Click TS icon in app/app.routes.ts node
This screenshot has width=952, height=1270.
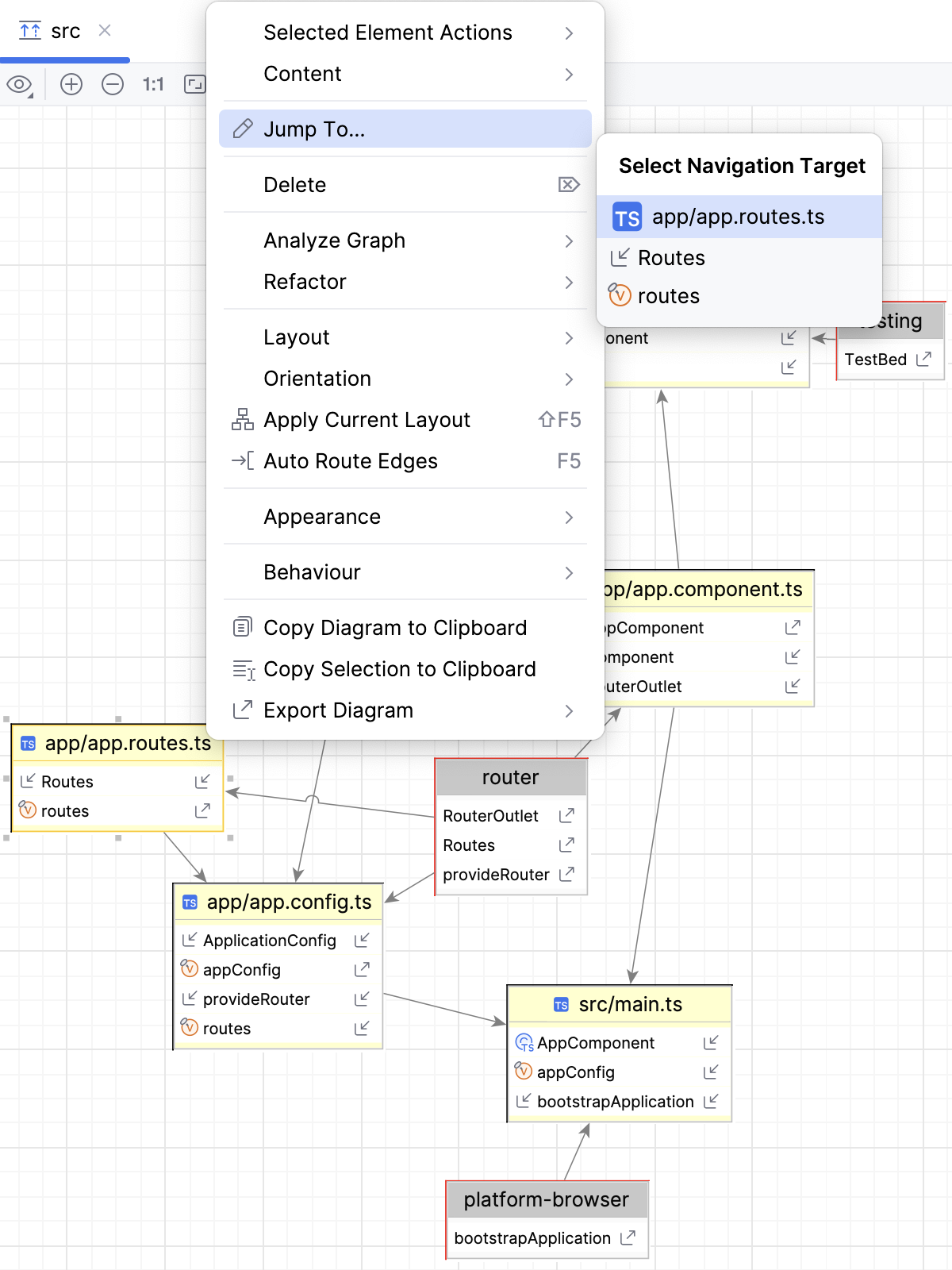(x=28, y=744)
